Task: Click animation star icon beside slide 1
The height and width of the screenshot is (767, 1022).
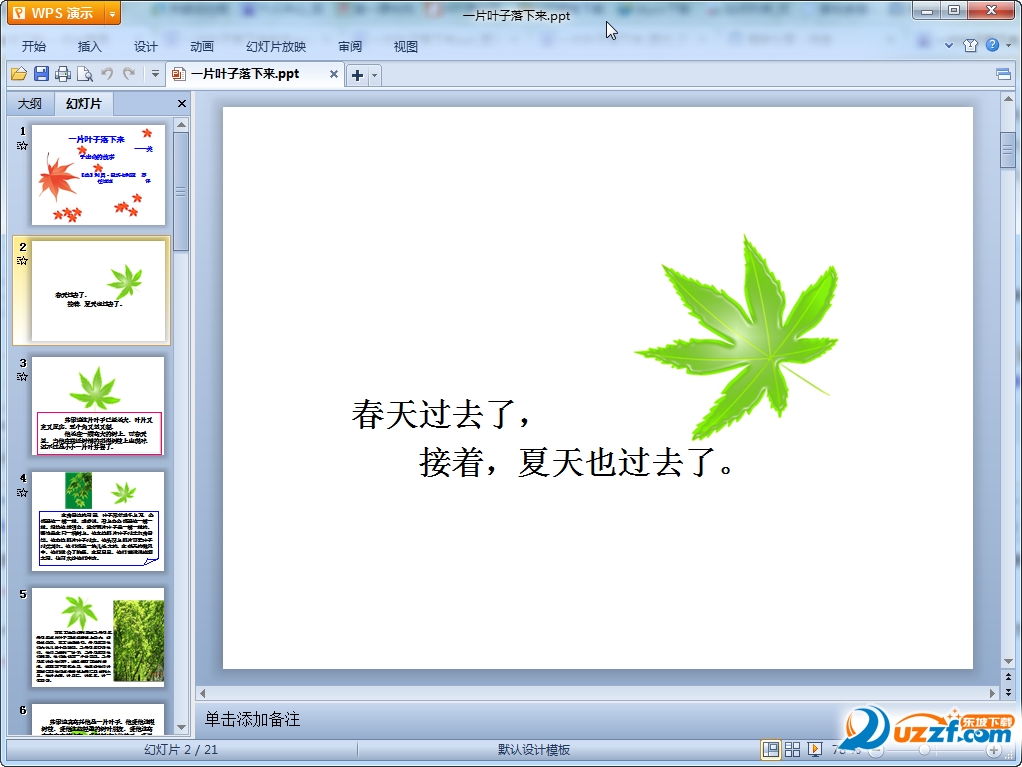Action: pyautogui.click(x=22, y=145)
